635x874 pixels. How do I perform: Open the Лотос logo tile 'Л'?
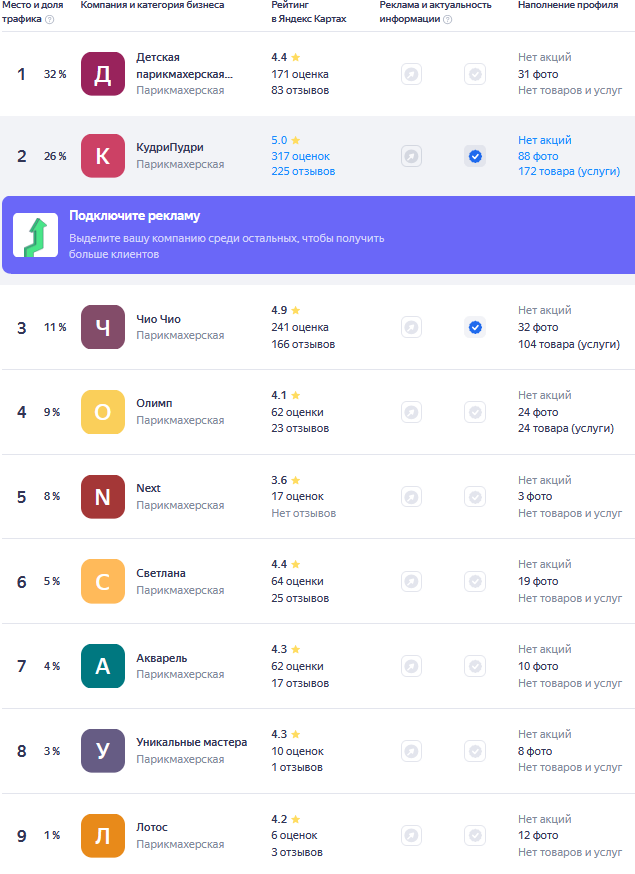pos(103,836)
